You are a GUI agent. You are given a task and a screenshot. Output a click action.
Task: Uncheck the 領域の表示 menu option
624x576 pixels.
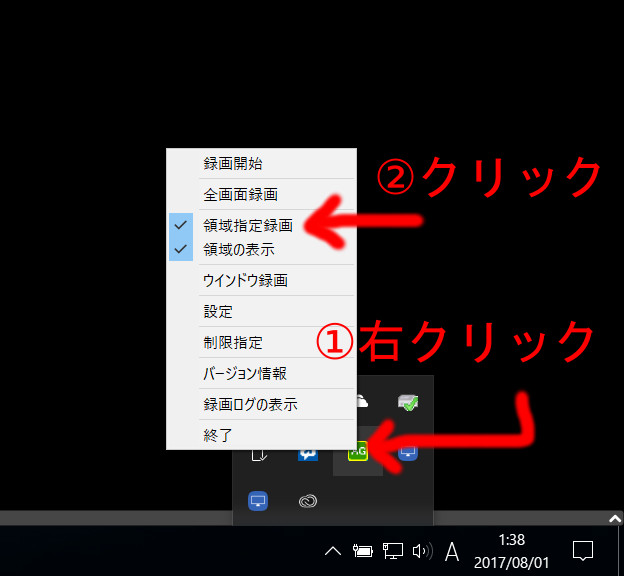261,250
